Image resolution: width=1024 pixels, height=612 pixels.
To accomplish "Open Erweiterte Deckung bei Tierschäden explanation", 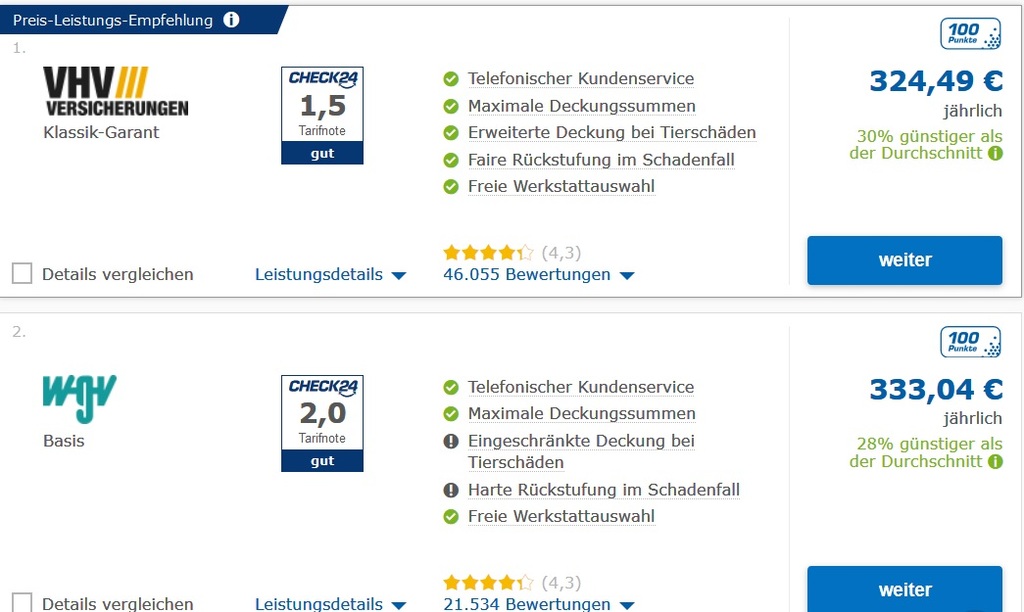I will coord(611,133).
